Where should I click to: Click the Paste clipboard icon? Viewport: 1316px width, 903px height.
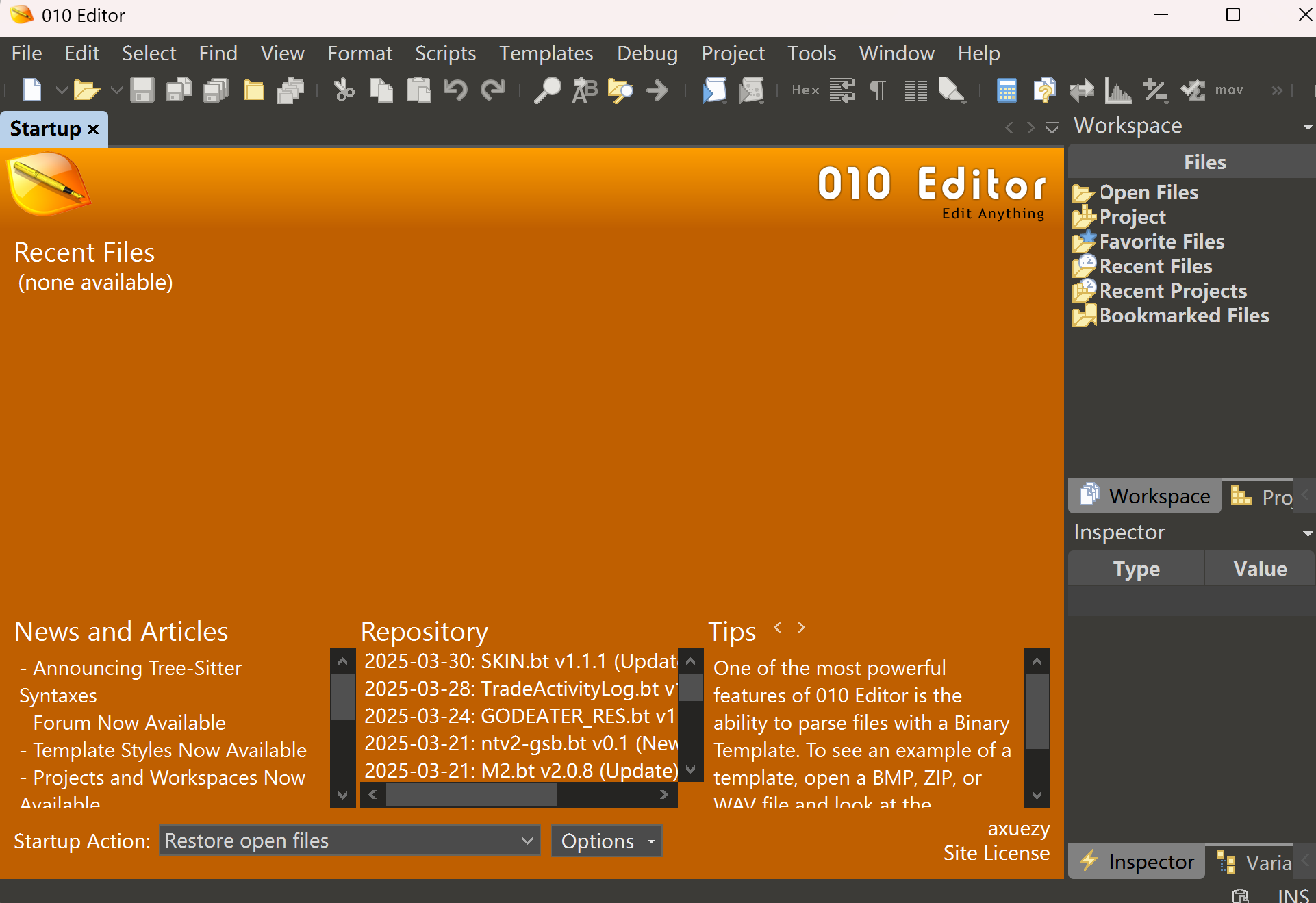[418, 90]
